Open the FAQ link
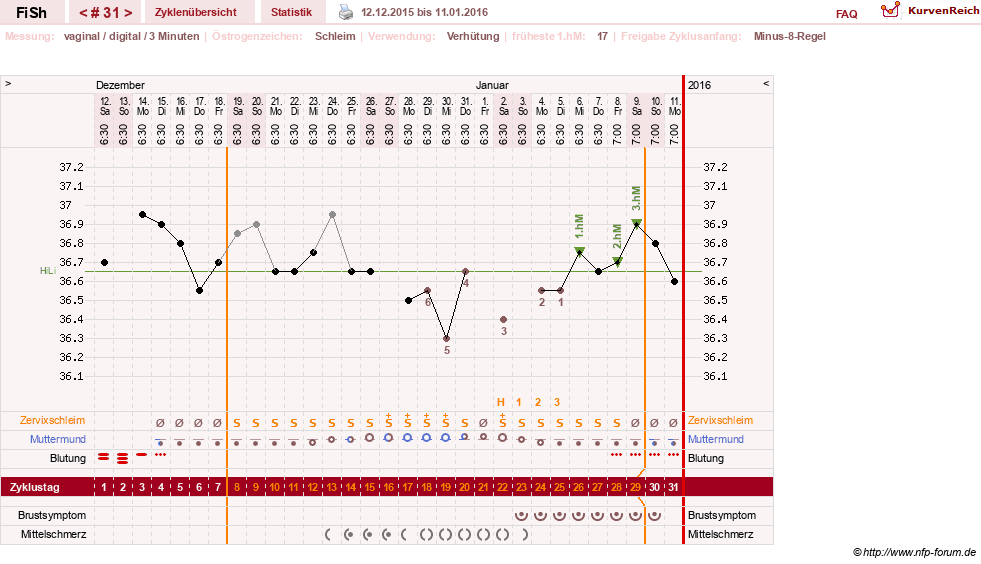This screenshot has height=564, width=981. coord(846,14)
